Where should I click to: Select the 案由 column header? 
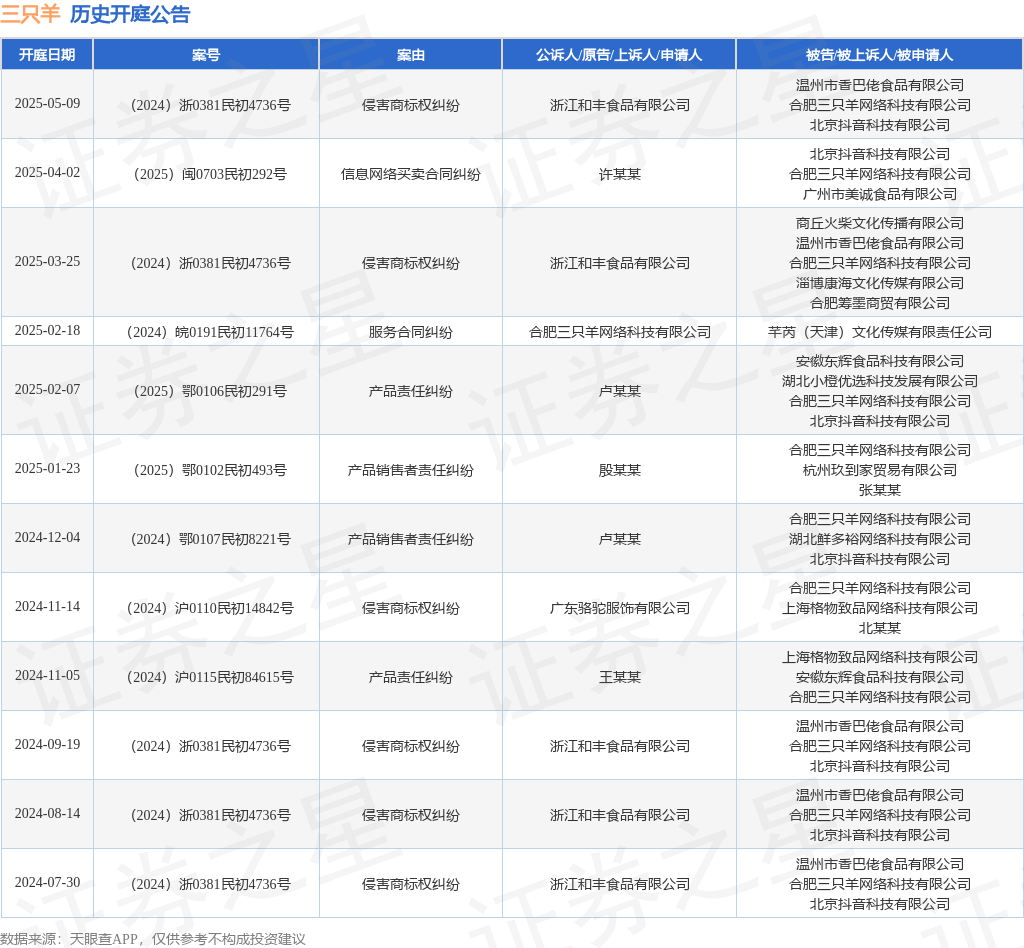pyautogui.click(x=411, y=55)
